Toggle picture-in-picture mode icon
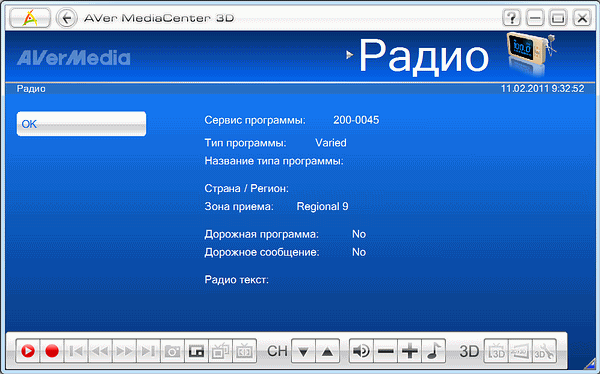The height and width of the screenshot is (374, 600). coord(197,351)
